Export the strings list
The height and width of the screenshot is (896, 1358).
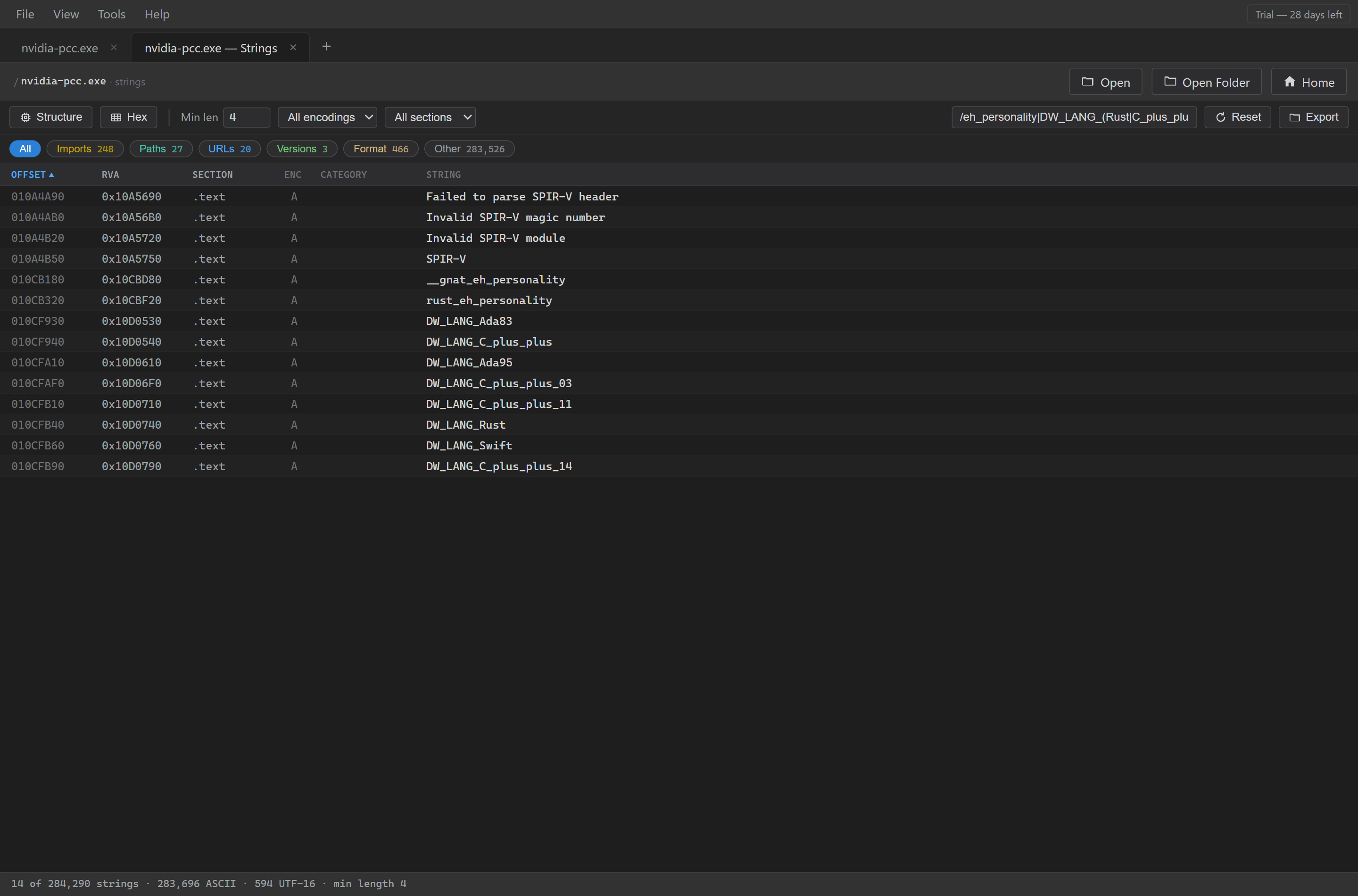[x=1313, y=117]
